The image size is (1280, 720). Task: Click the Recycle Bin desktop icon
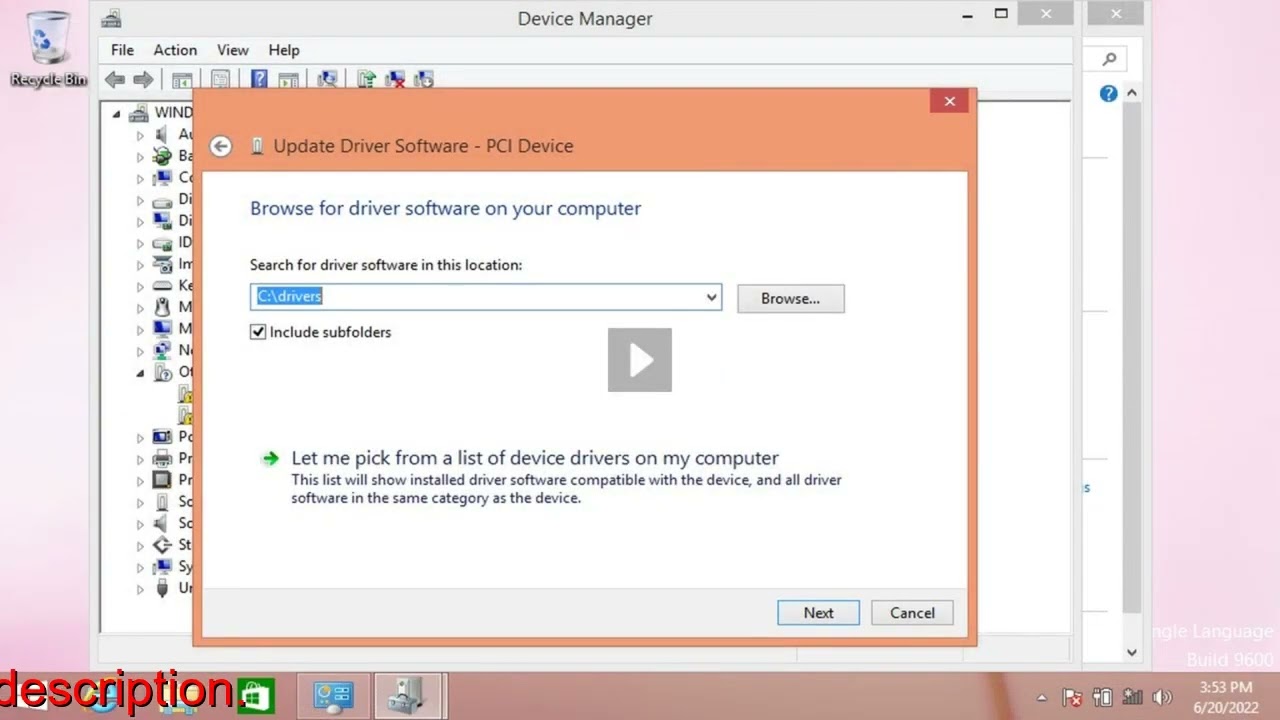pyautogui.click(x=49, y=48)
